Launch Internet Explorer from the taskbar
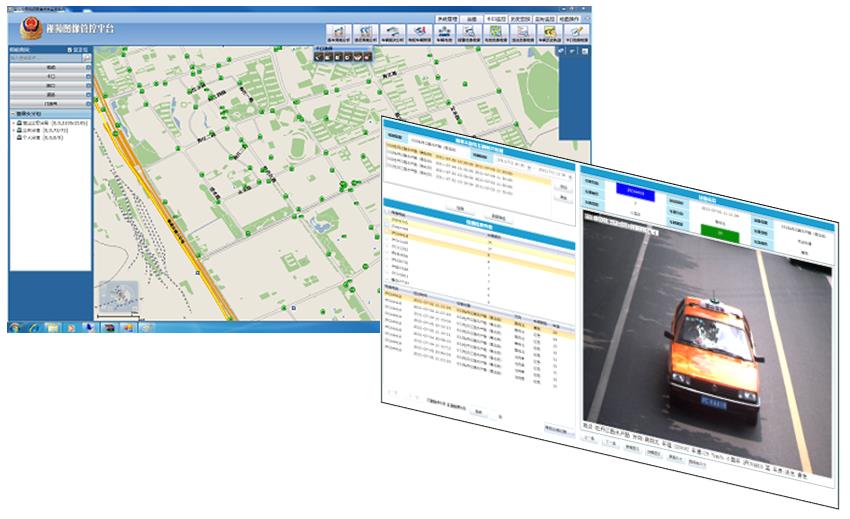 click(x=34, y=328)
